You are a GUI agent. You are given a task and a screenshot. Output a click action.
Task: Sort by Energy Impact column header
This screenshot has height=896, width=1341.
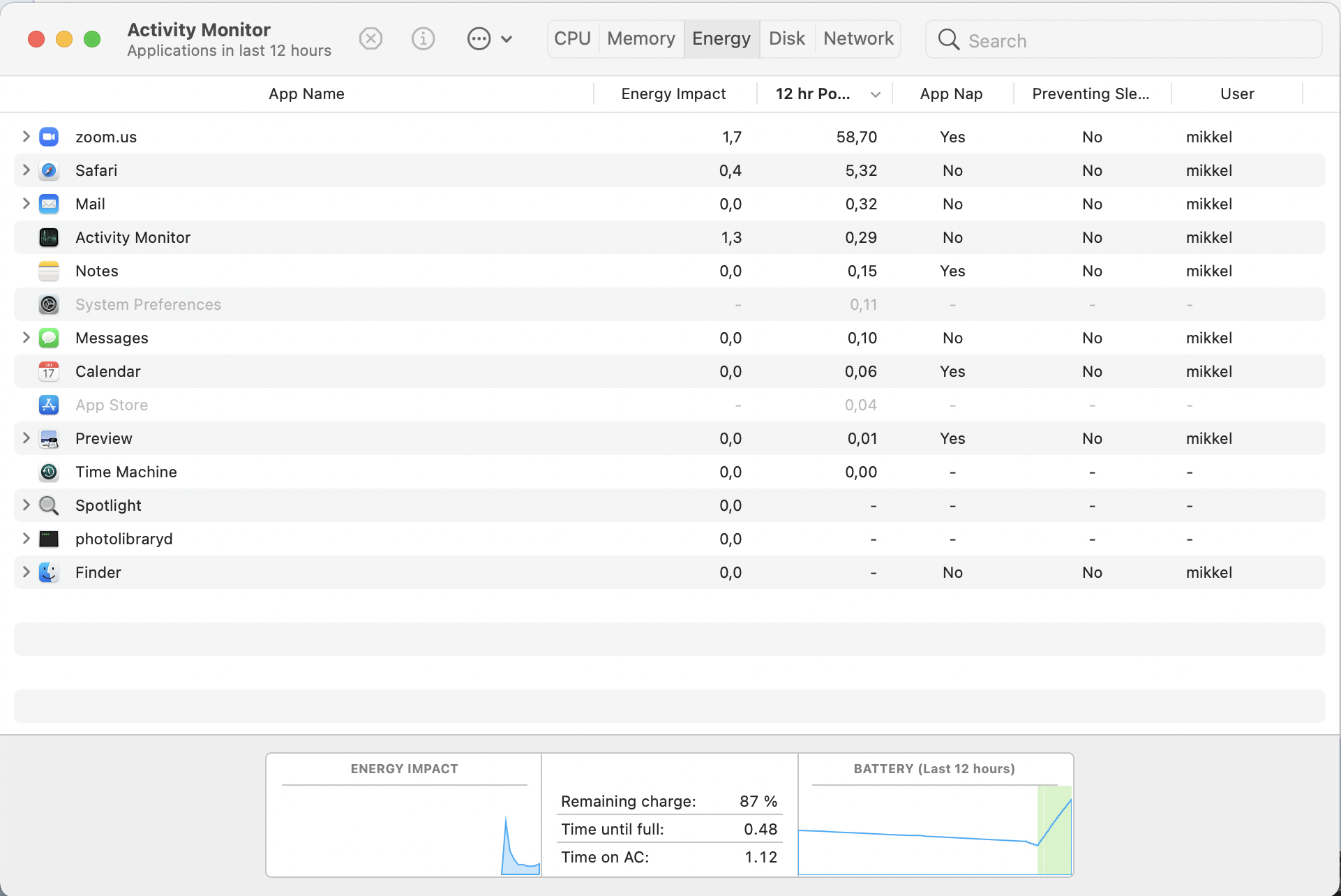[673, 94]
